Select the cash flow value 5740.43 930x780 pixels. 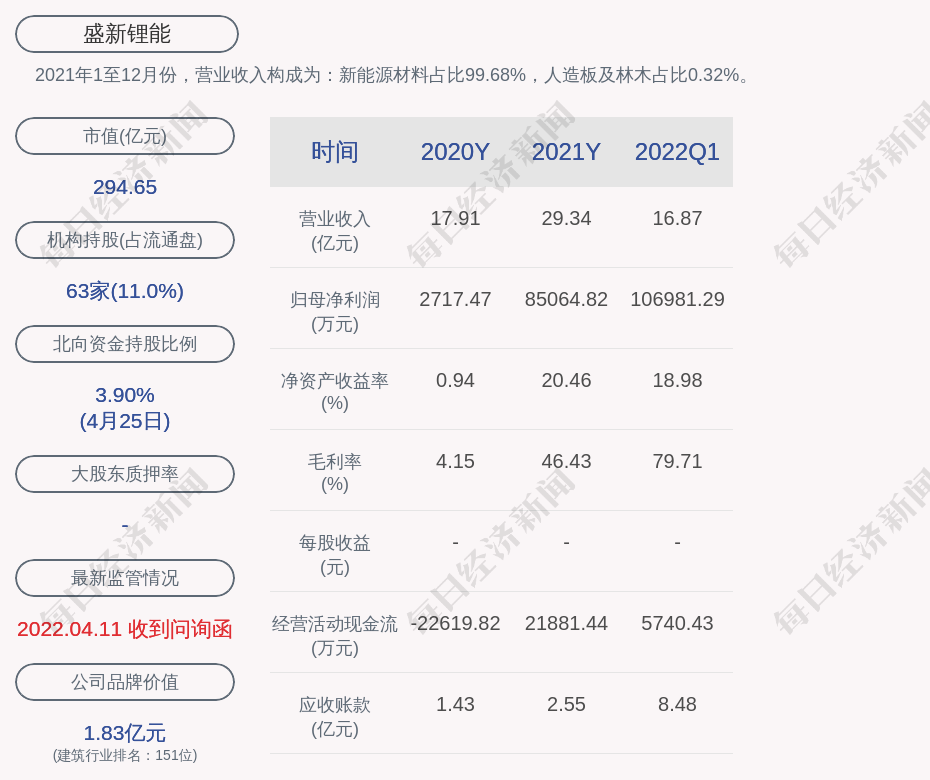677,623
